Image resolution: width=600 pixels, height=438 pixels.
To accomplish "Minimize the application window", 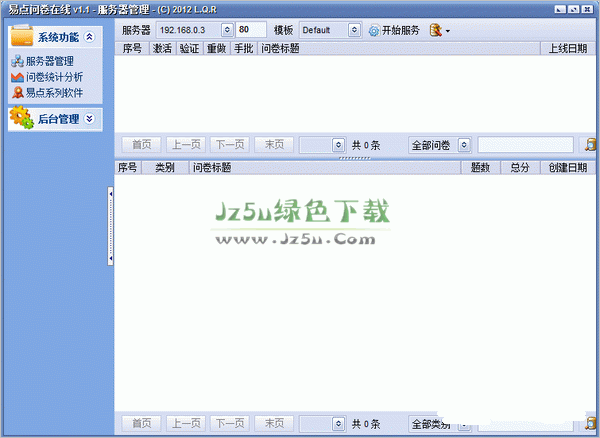I will pyautogui.click(x=560, y=10).
